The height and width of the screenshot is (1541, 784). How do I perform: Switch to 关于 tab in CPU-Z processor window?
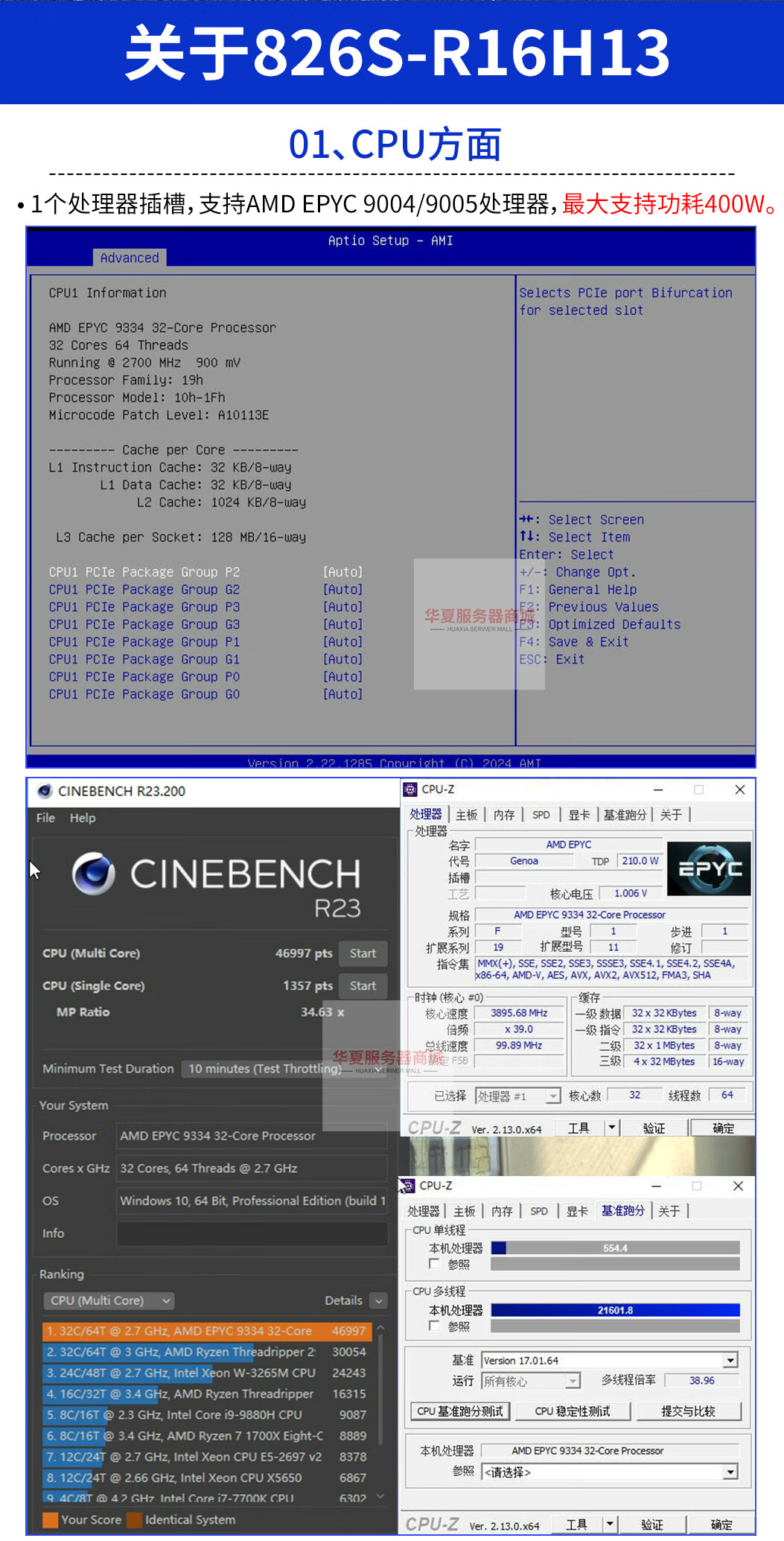point(671,815)
